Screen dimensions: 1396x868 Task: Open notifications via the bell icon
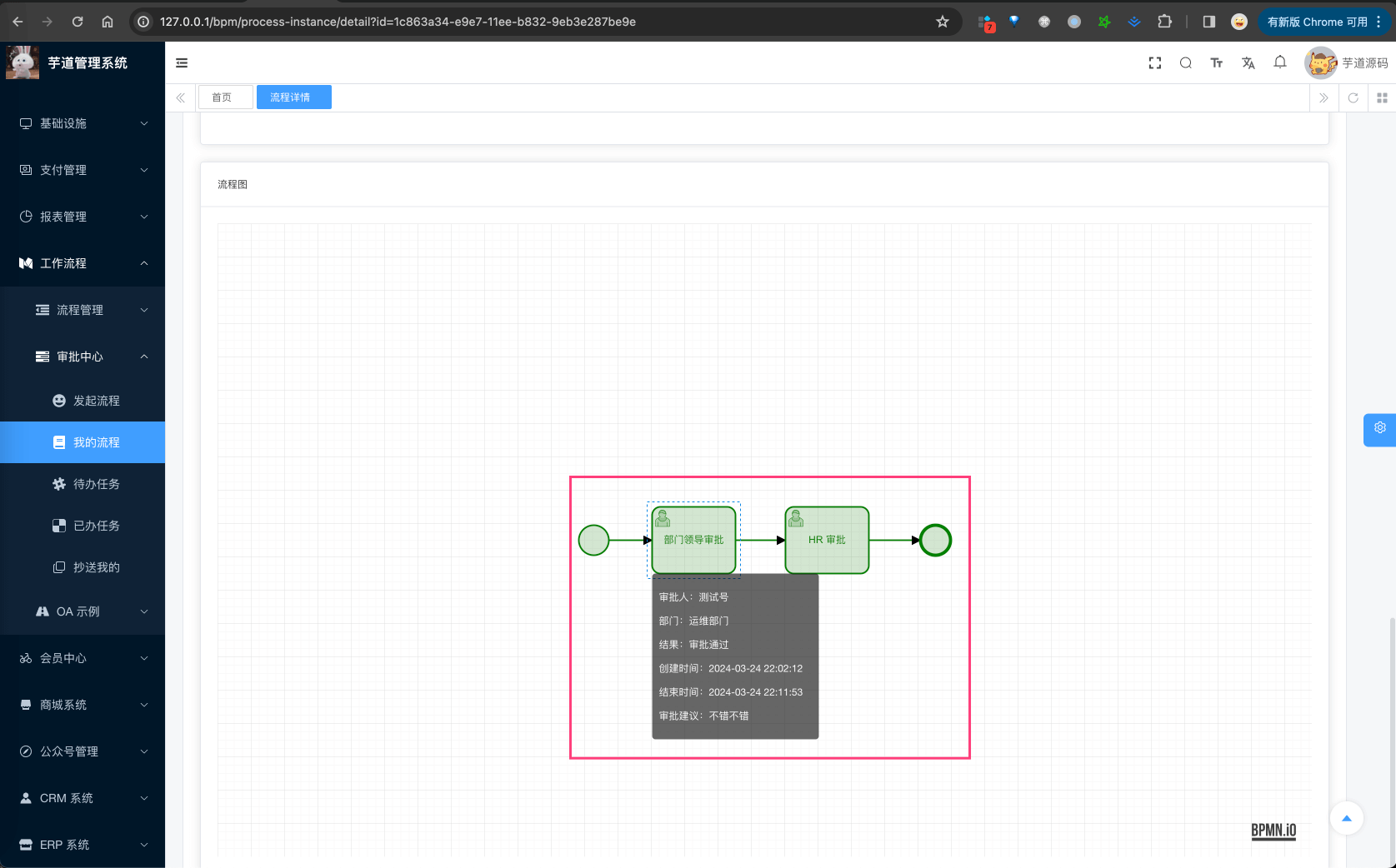click(x=1279, y=62)
